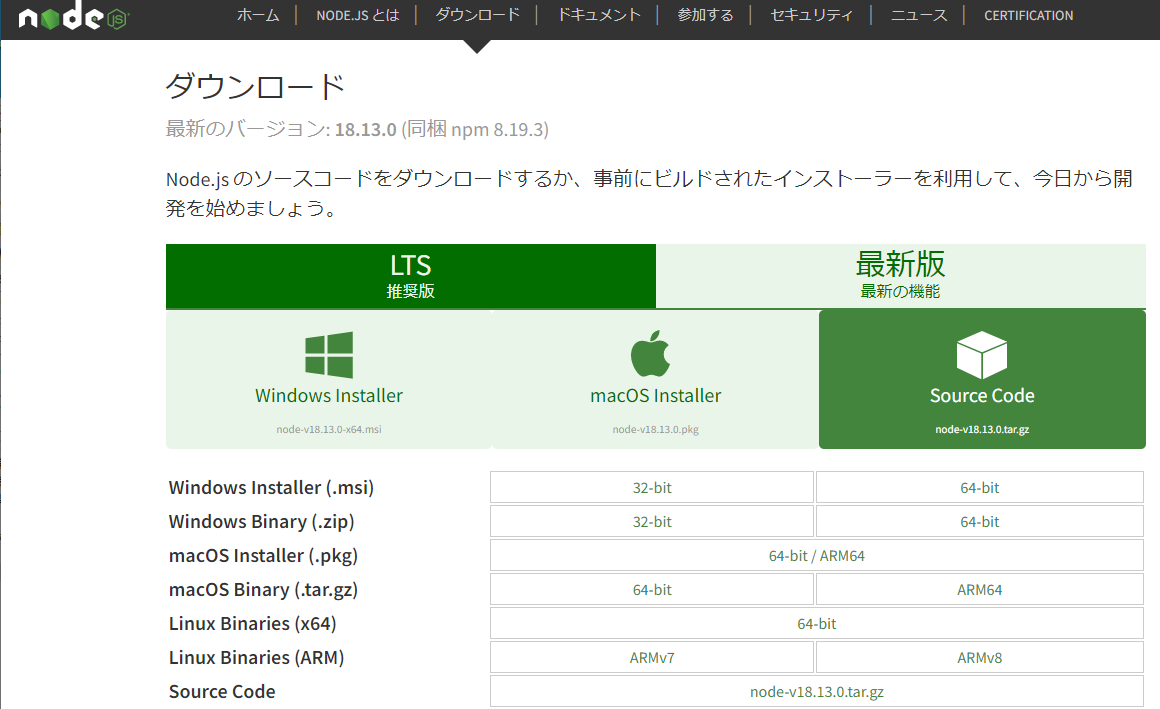Switch to the LTS 推奨版 tab
This screenshot has height=709, width=1160.
click(x=411, y=276)
